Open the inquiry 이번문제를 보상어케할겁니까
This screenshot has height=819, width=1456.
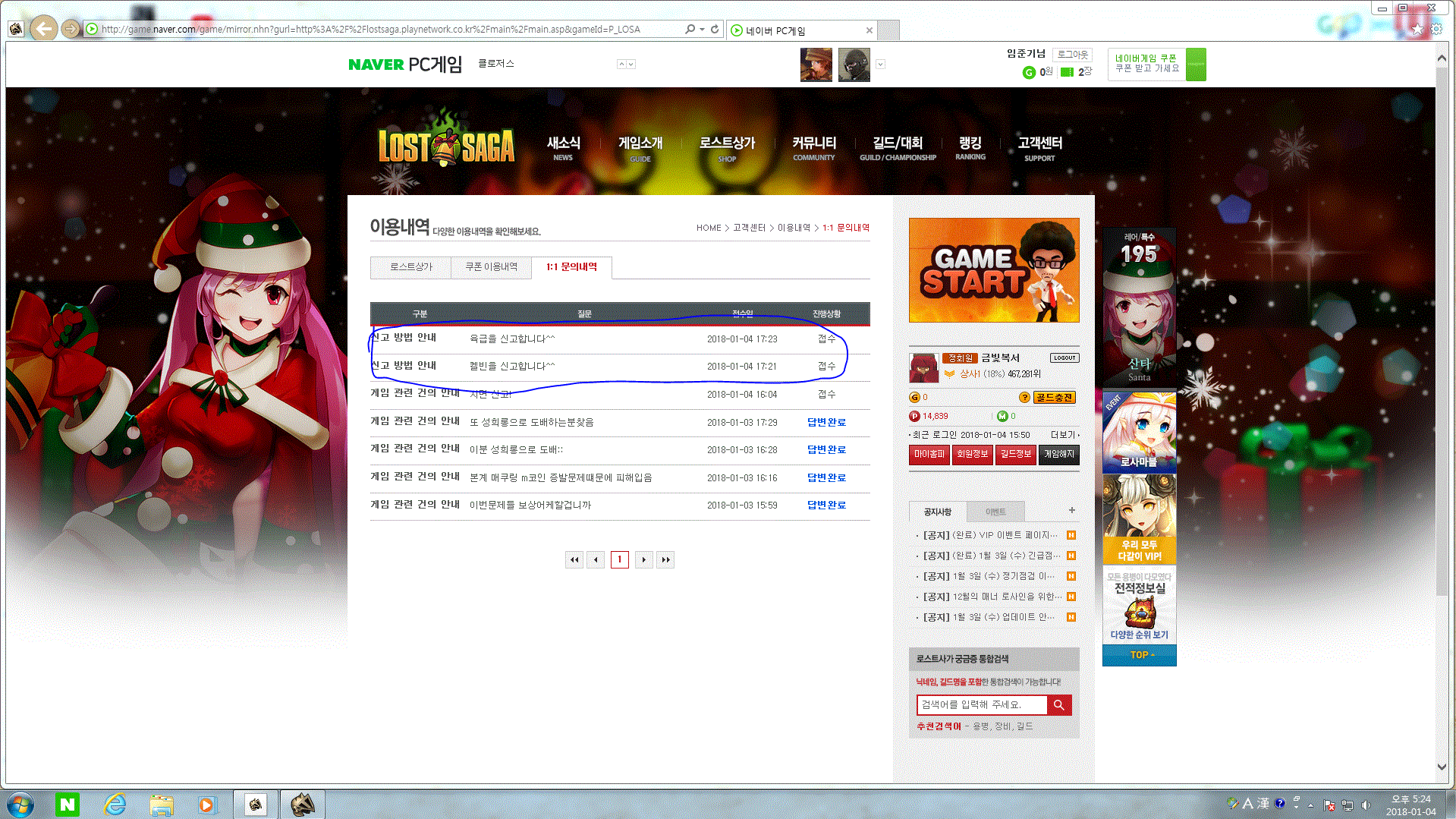(x=530, y=505)
